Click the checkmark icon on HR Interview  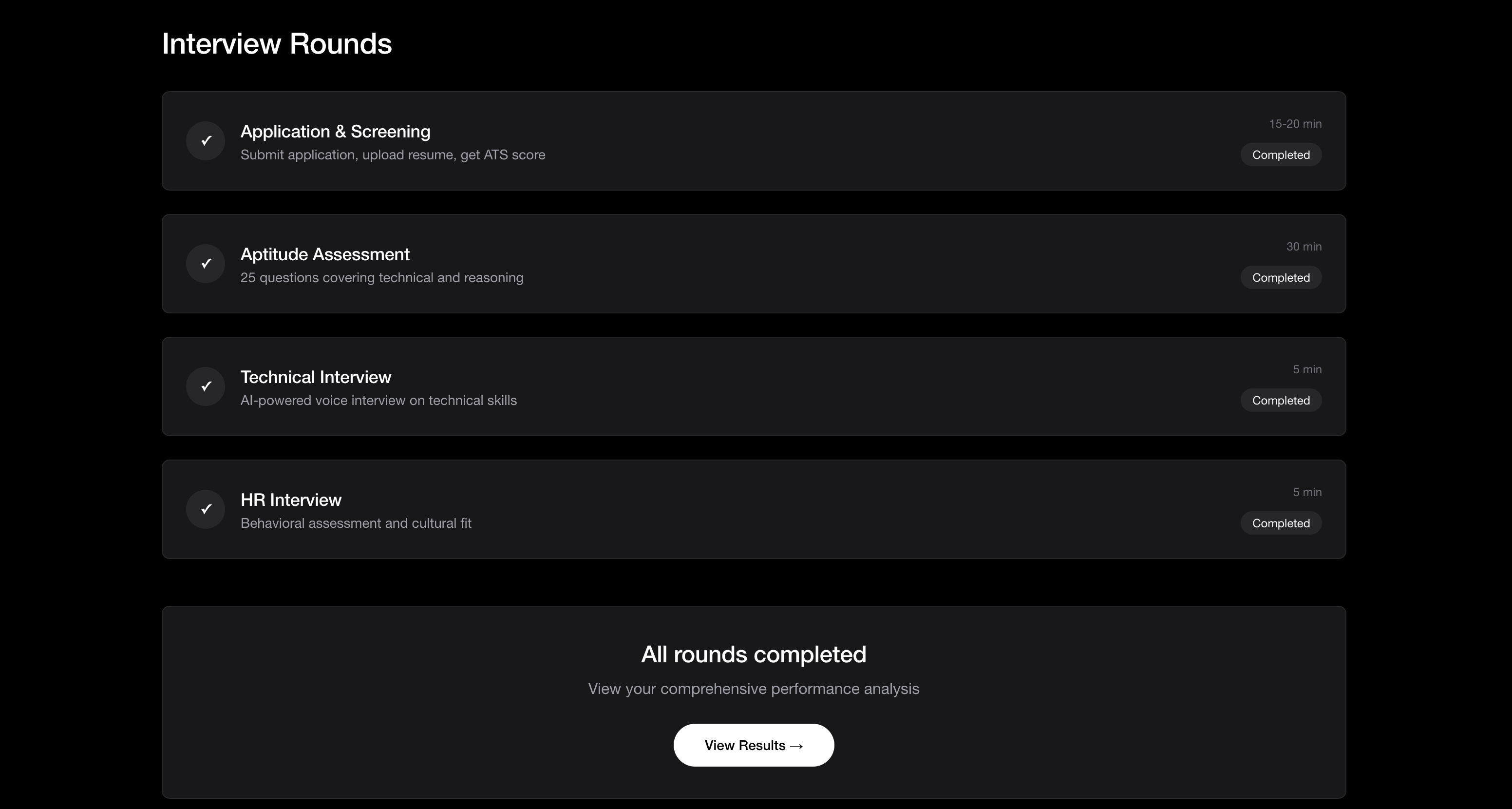[205, 509]
